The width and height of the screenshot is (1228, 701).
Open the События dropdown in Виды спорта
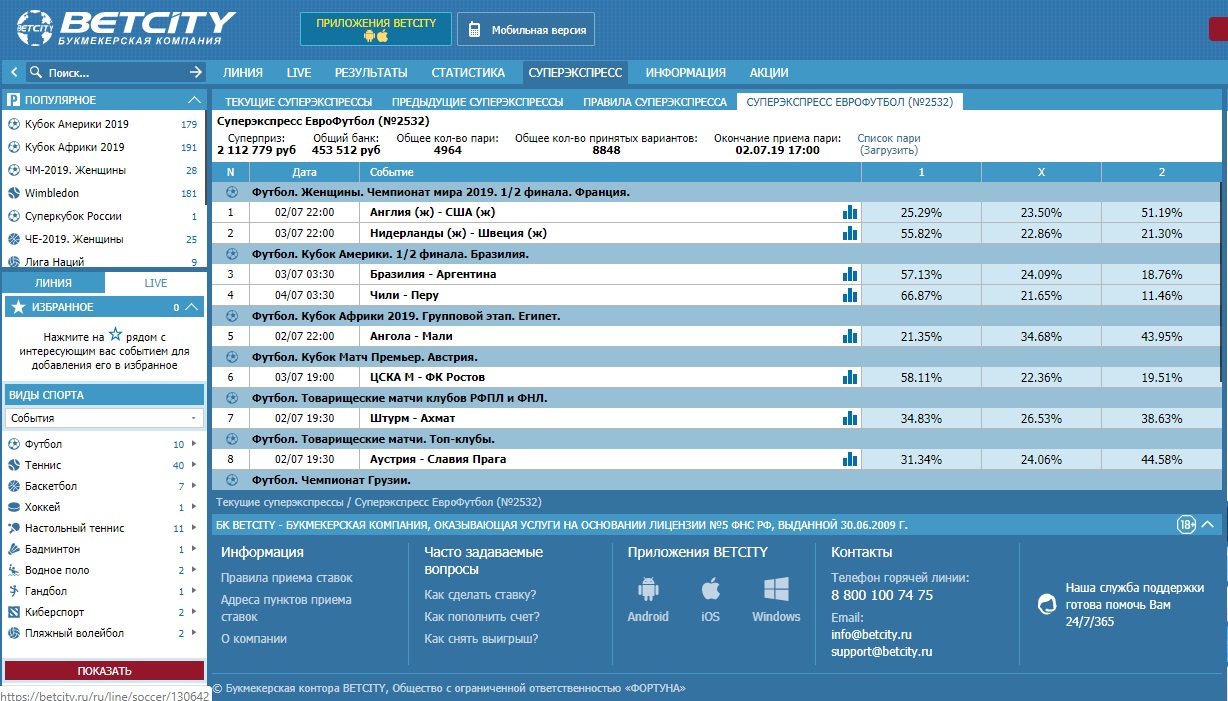tap(104, 418)
